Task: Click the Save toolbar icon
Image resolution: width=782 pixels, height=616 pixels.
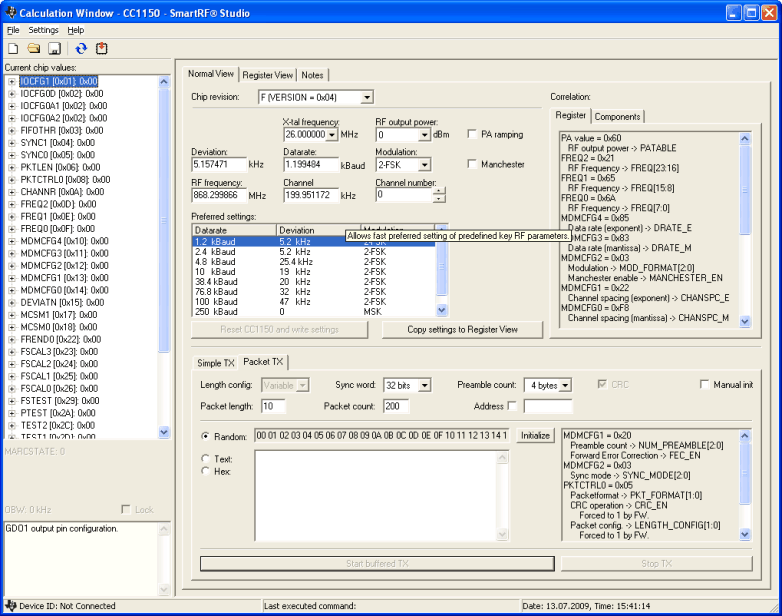Action: (54, 48)
